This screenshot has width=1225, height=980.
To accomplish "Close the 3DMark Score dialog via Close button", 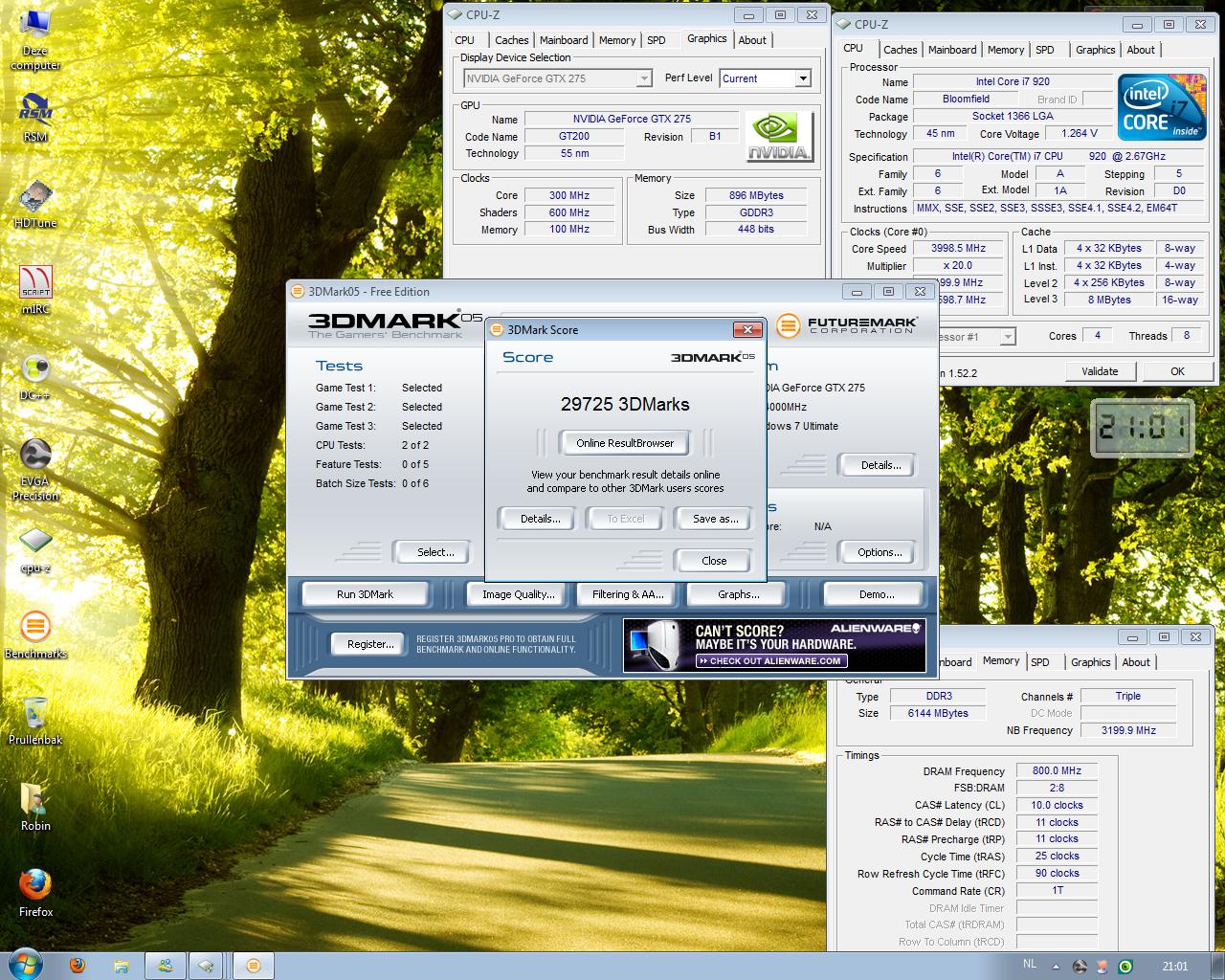I will coord(714,561).
